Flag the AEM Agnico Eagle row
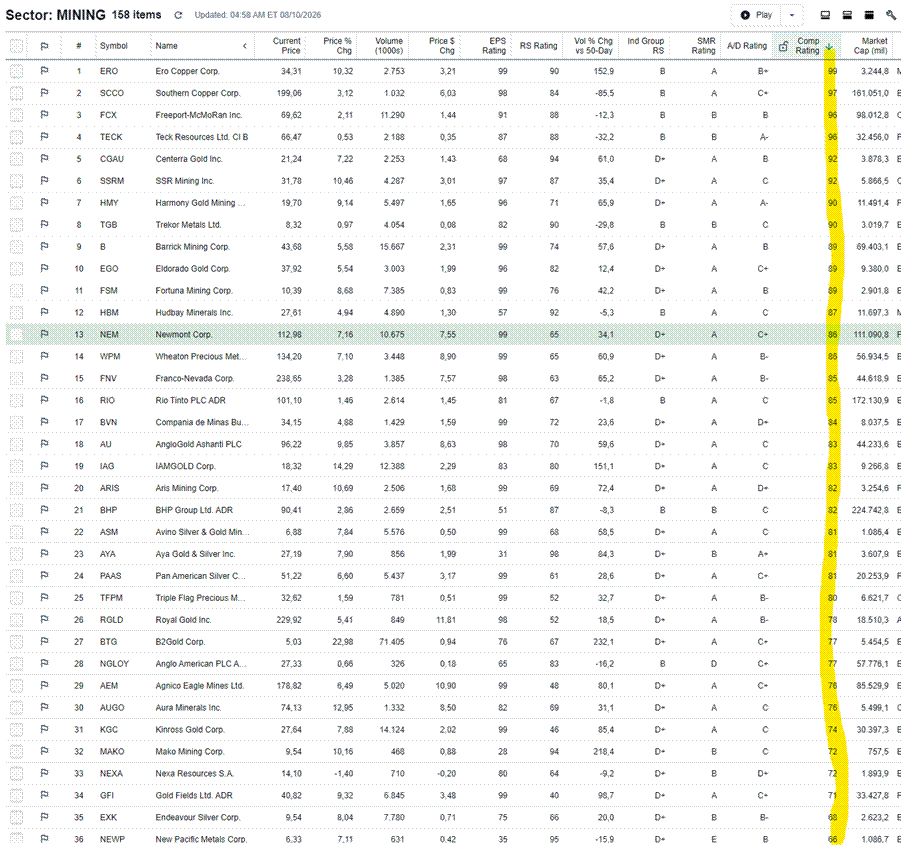 44,685
